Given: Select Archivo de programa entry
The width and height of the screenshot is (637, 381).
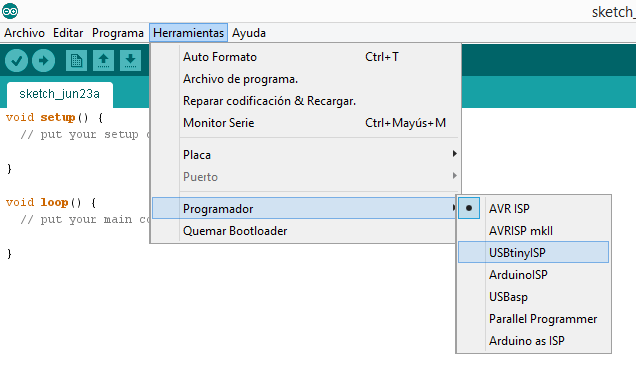Looking at the screenshot, I should click(x=306, y=79).
